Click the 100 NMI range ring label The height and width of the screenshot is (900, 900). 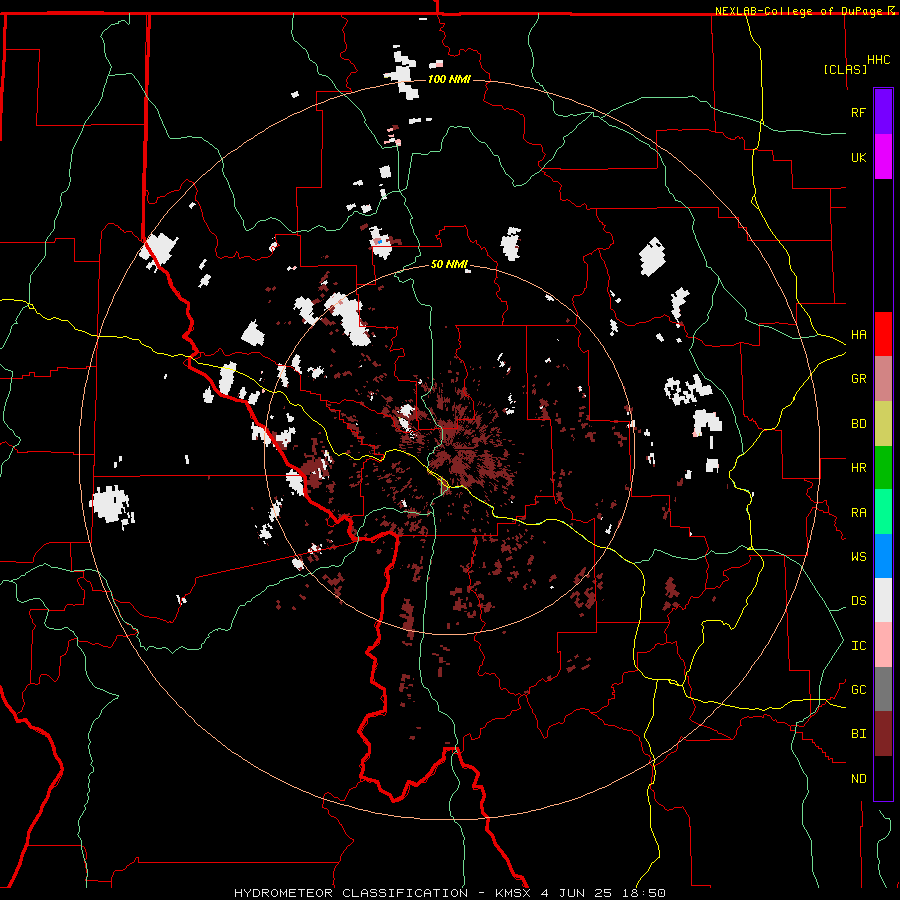(x=449, y=79)
